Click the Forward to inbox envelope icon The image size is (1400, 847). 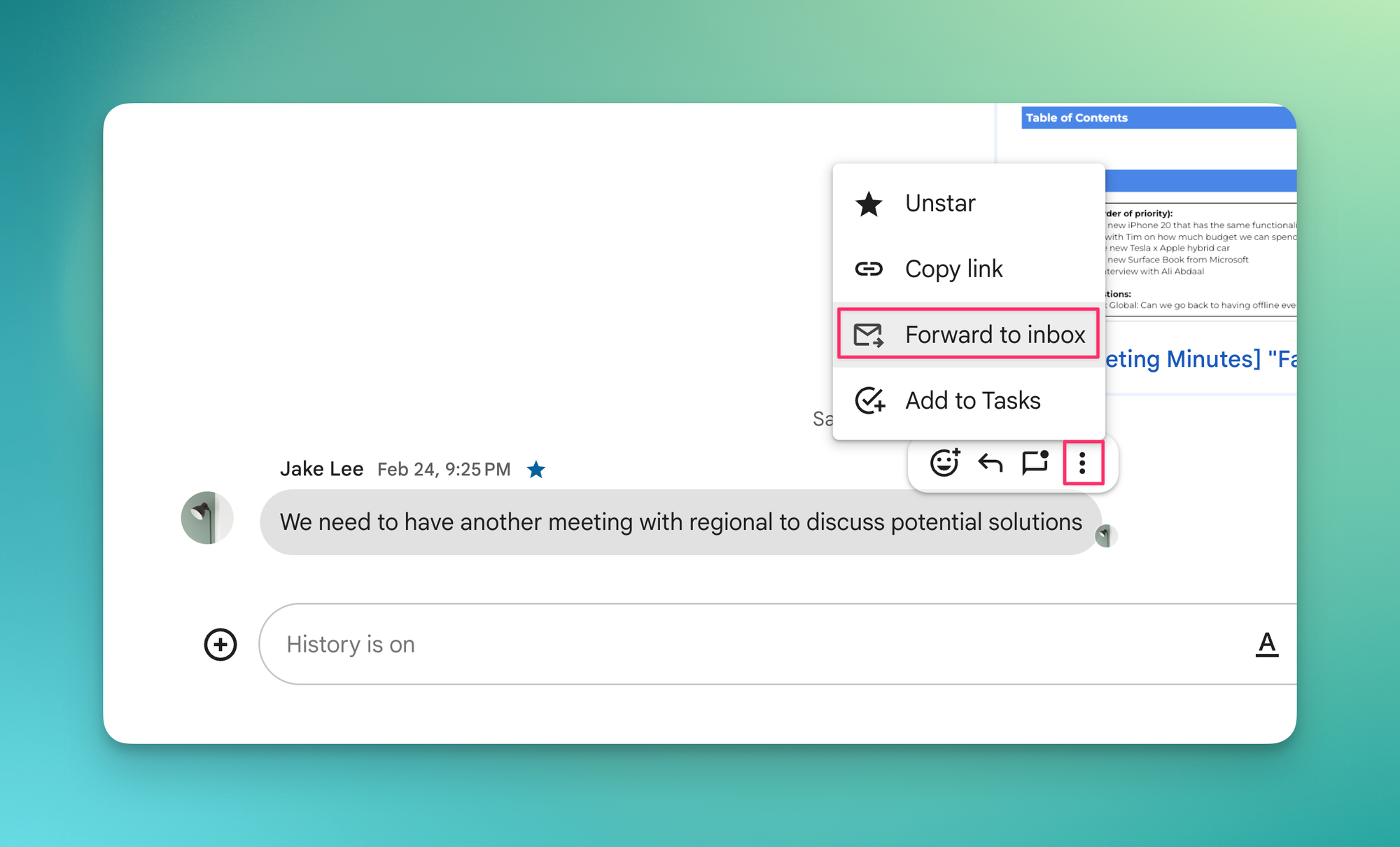[869, 335]
